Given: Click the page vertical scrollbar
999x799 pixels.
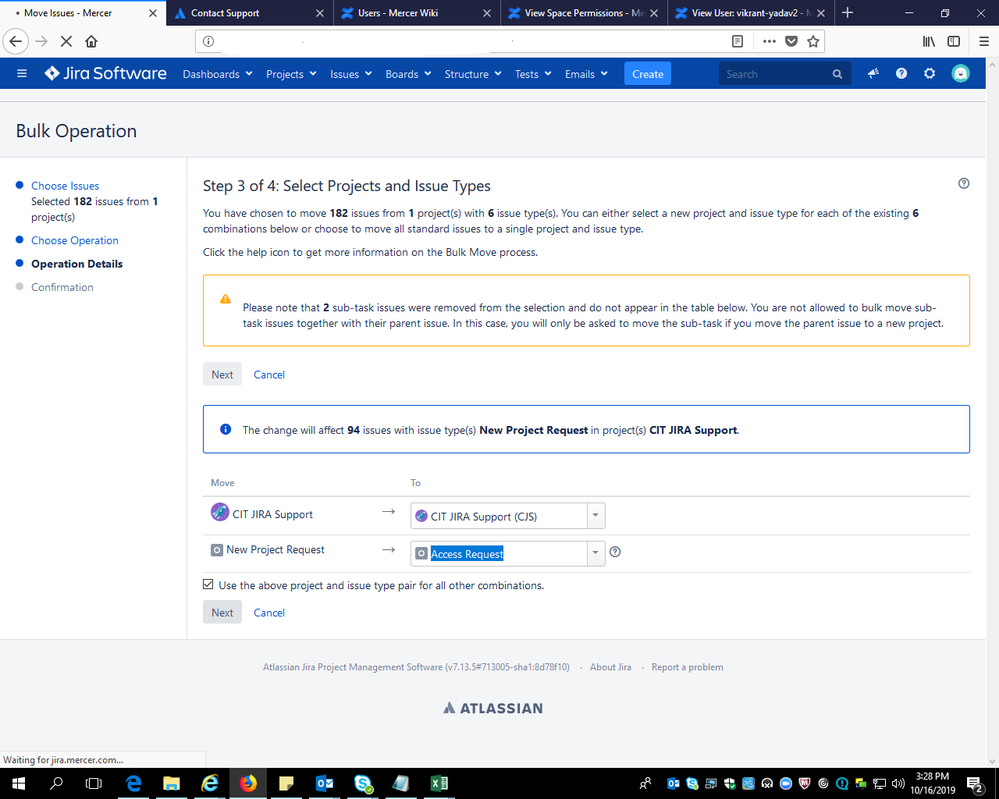Looking at the screenshot, I should [x=992, y=414].
